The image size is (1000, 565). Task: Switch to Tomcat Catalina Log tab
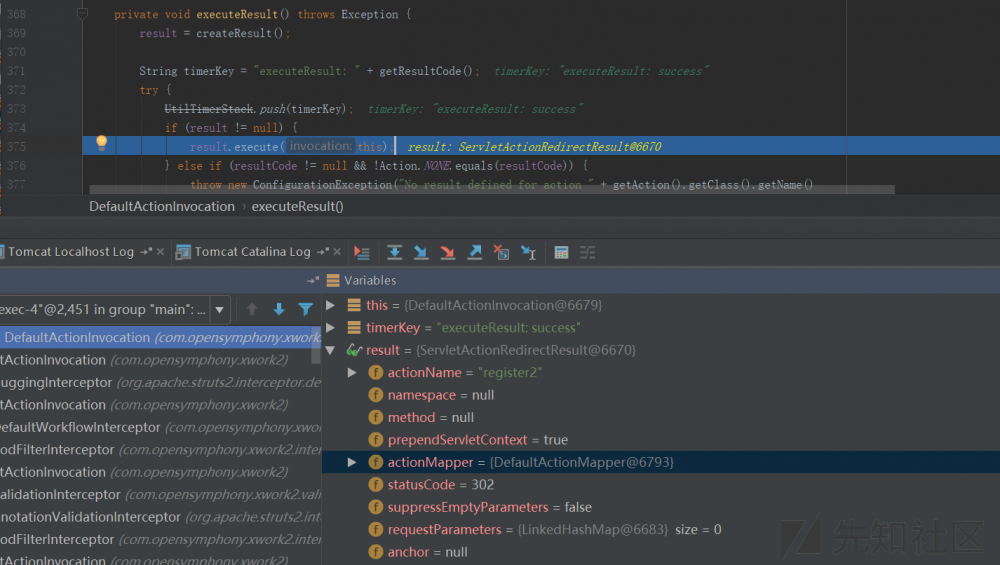click(252, 252)
